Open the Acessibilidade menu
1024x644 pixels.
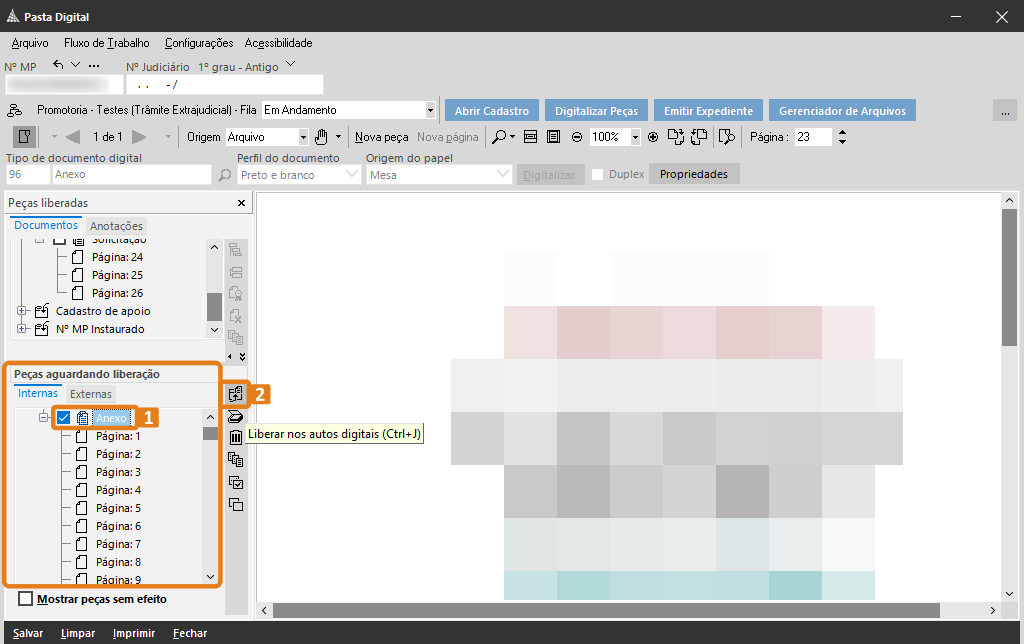coord(278,43)
